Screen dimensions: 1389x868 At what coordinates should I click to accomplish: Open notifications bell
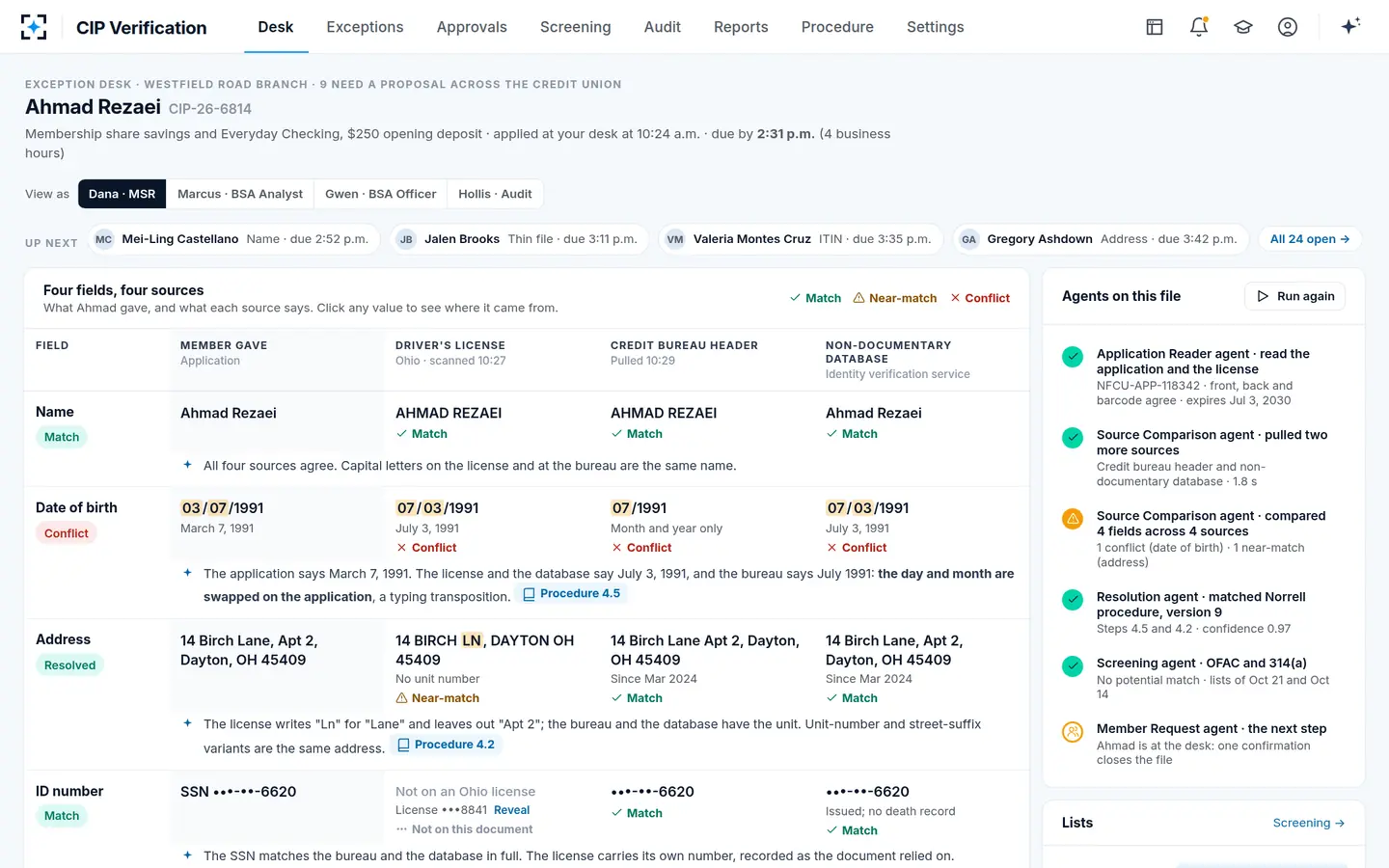1199,27
